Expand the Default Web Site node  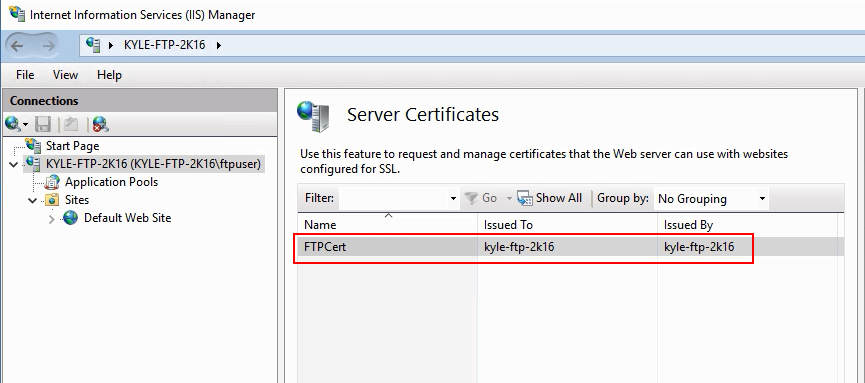51,219
